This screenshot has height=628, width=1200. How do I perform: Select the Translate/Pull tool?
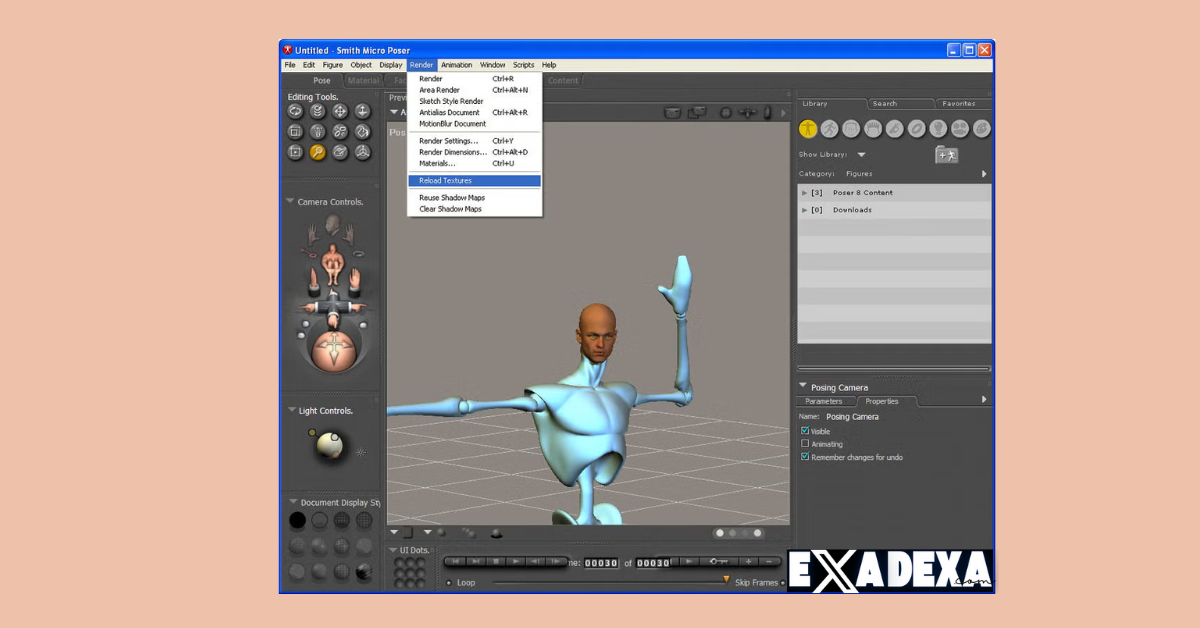(x=340, y=111)
